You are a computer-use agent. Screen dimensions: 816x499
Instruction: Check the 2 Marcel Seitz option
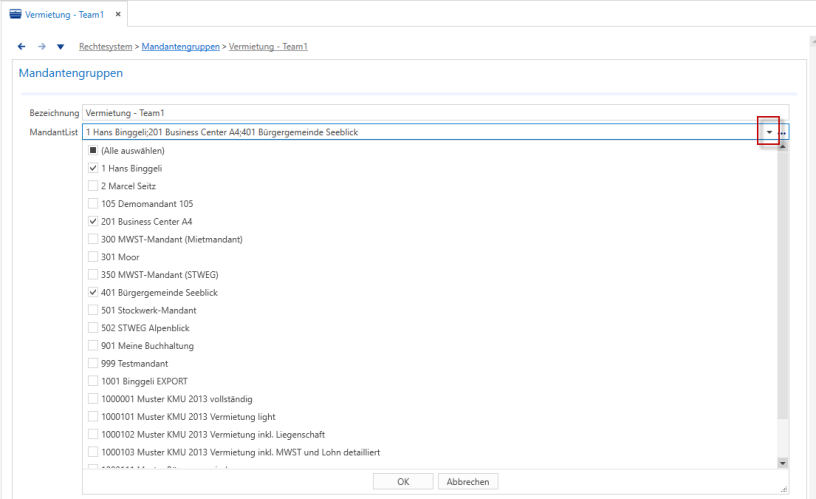coord(93,186)
